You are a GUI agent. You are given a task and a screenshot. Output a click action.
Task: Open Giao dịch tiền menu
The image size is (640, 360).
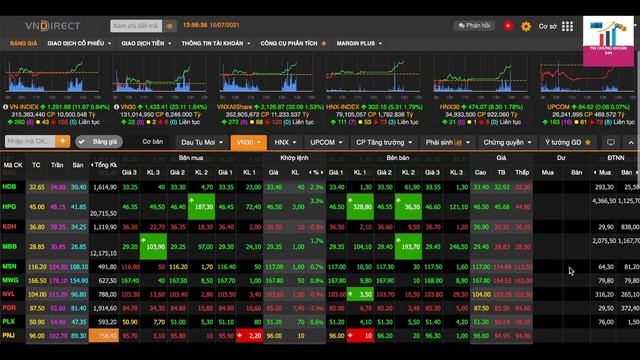coord(146,43)
